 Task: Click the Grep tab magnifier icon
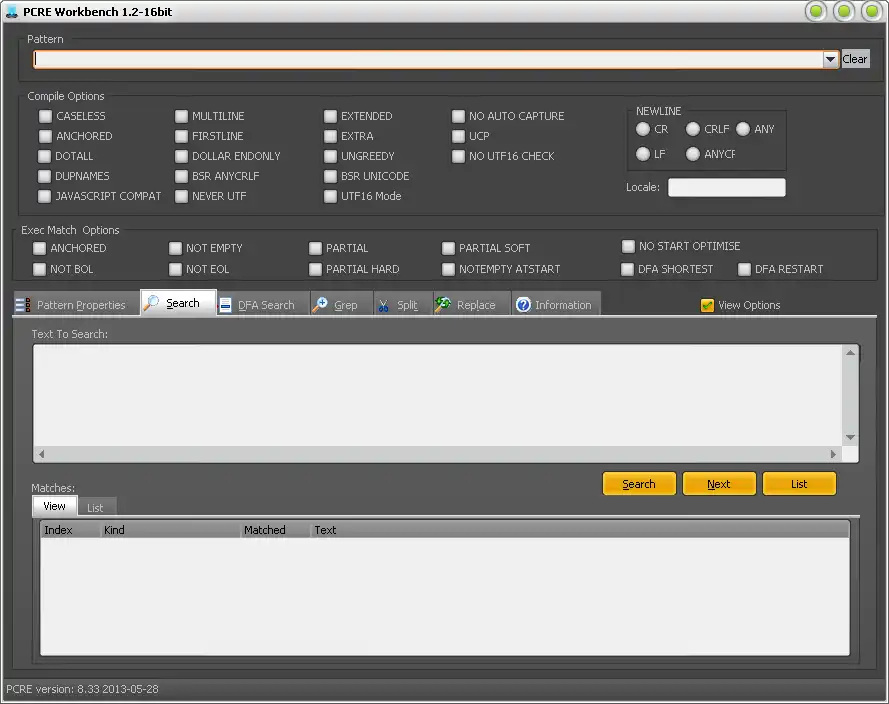pos(320,305)
